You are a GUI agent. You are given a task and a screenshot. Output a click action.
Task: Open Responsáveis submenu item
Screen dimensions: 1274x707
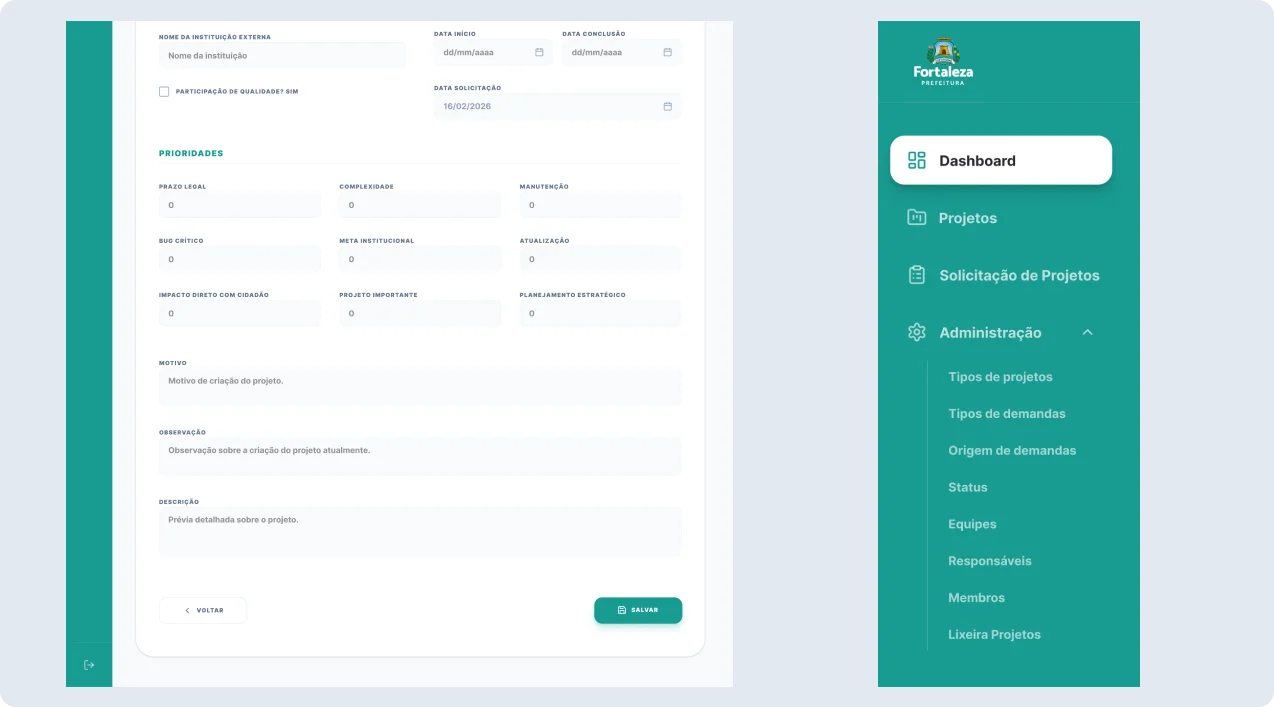point(990,561)
